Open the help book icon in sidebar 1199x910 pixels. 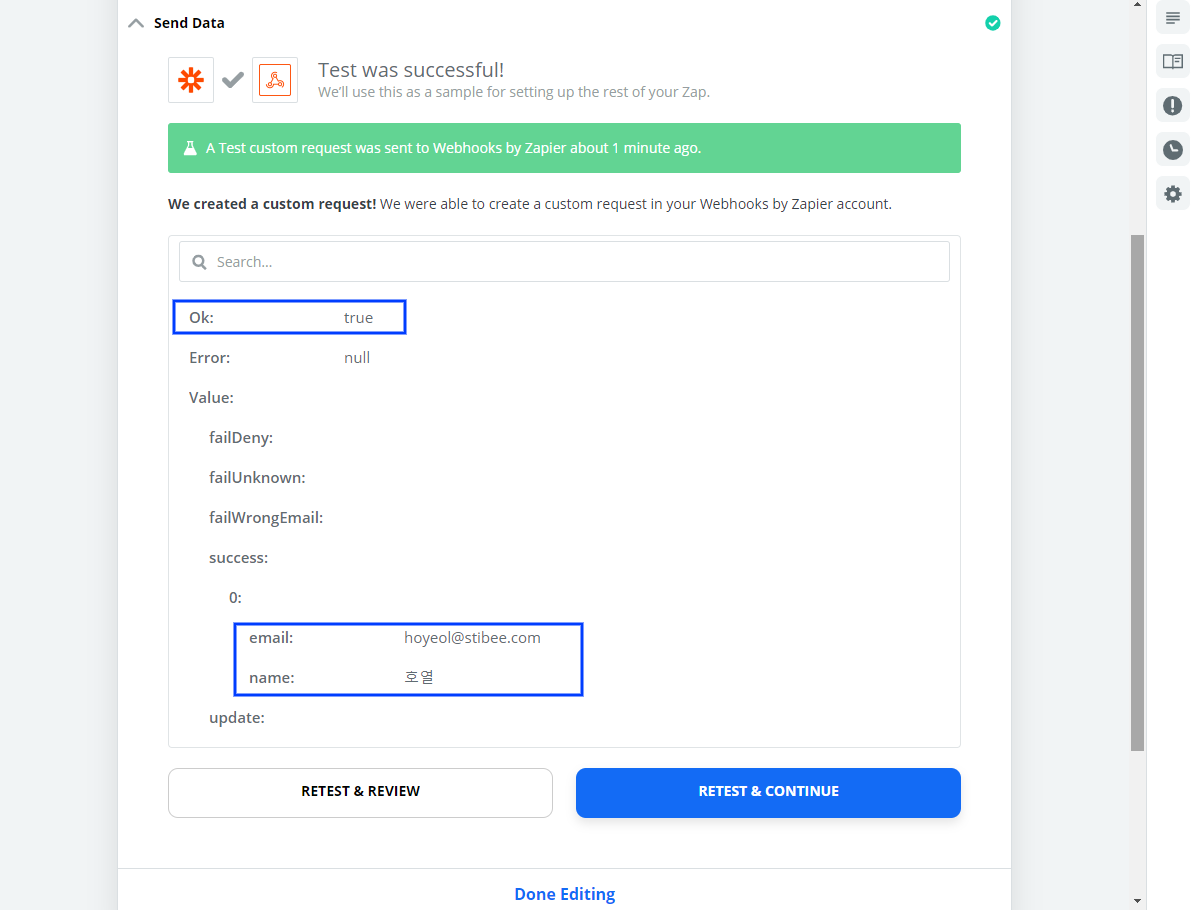tap(1173, 61)
